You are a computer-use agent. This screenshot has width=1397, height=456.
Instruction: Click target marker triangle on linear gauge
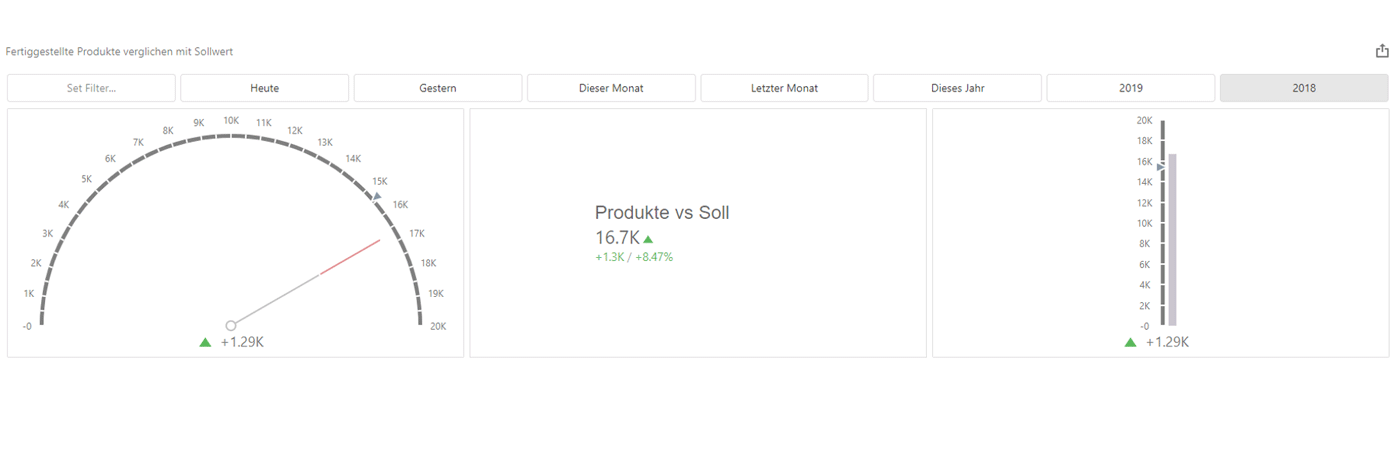pyautogui.click(x=1161, y=167)
